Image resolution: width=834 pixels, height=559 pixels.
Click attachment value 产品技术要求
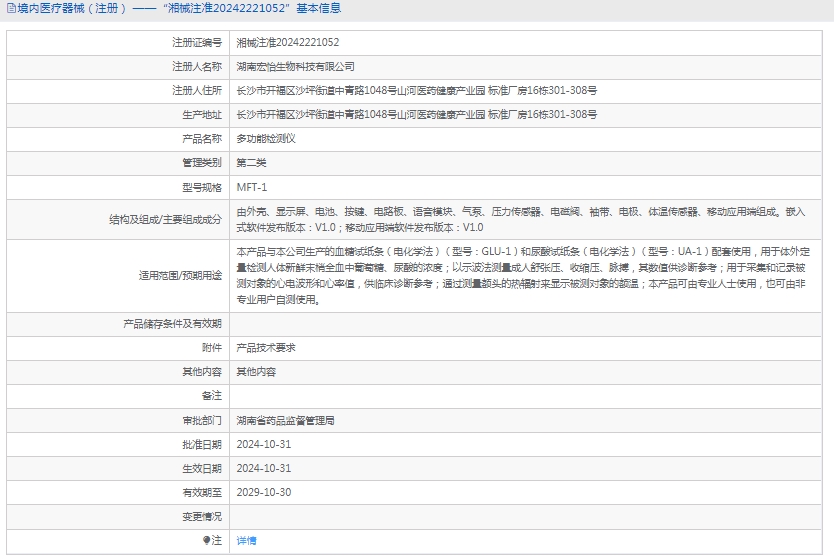tap(265, 348)
